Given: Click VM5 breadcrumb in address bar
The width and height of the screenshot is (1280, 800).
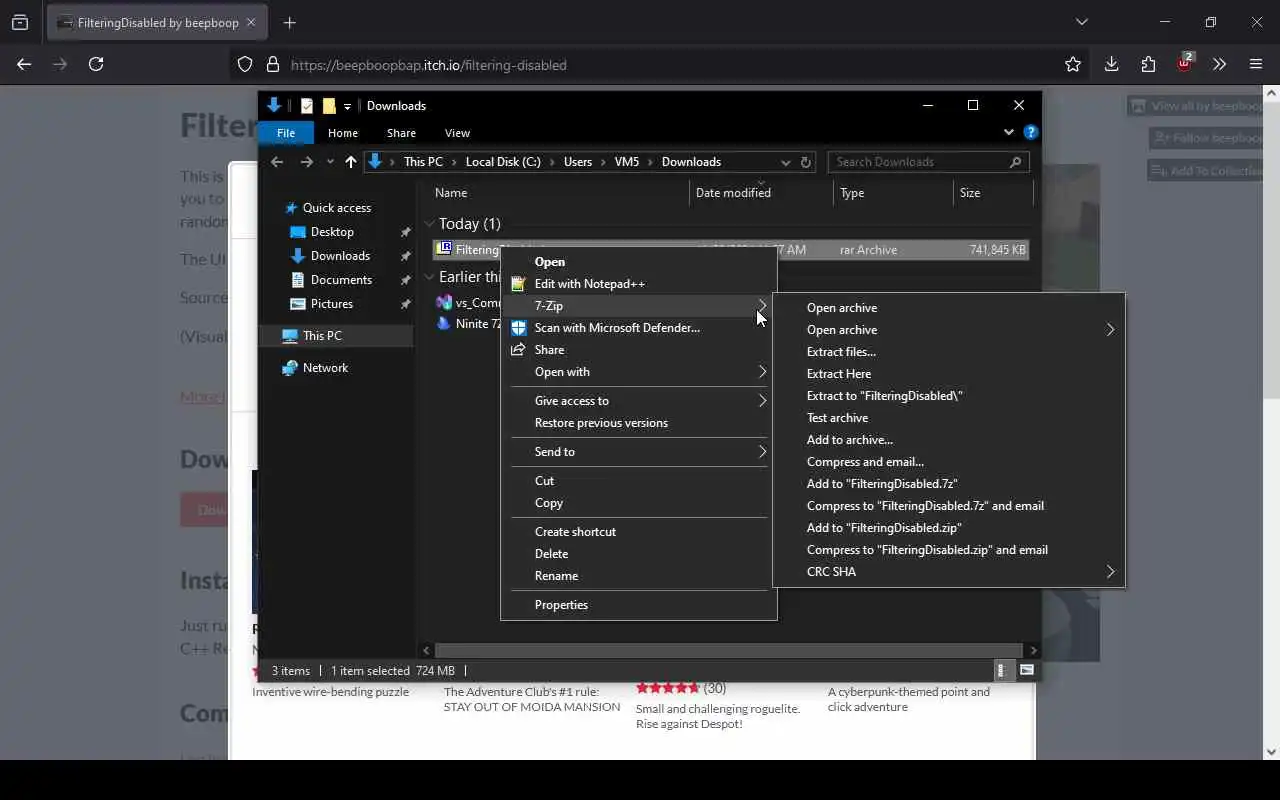Looking at the screenshot, I should coord(627,162).
